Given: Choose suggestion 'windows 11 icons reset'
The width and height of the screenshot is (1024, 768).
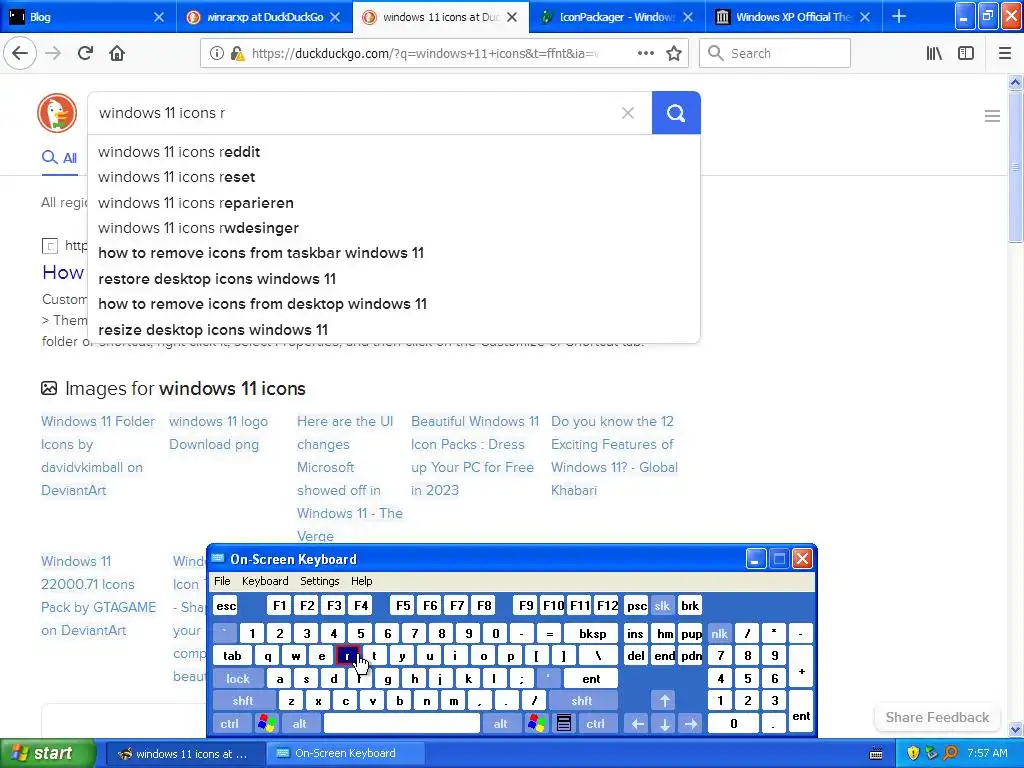Looking at the screenshot, I should pos(176,177).
